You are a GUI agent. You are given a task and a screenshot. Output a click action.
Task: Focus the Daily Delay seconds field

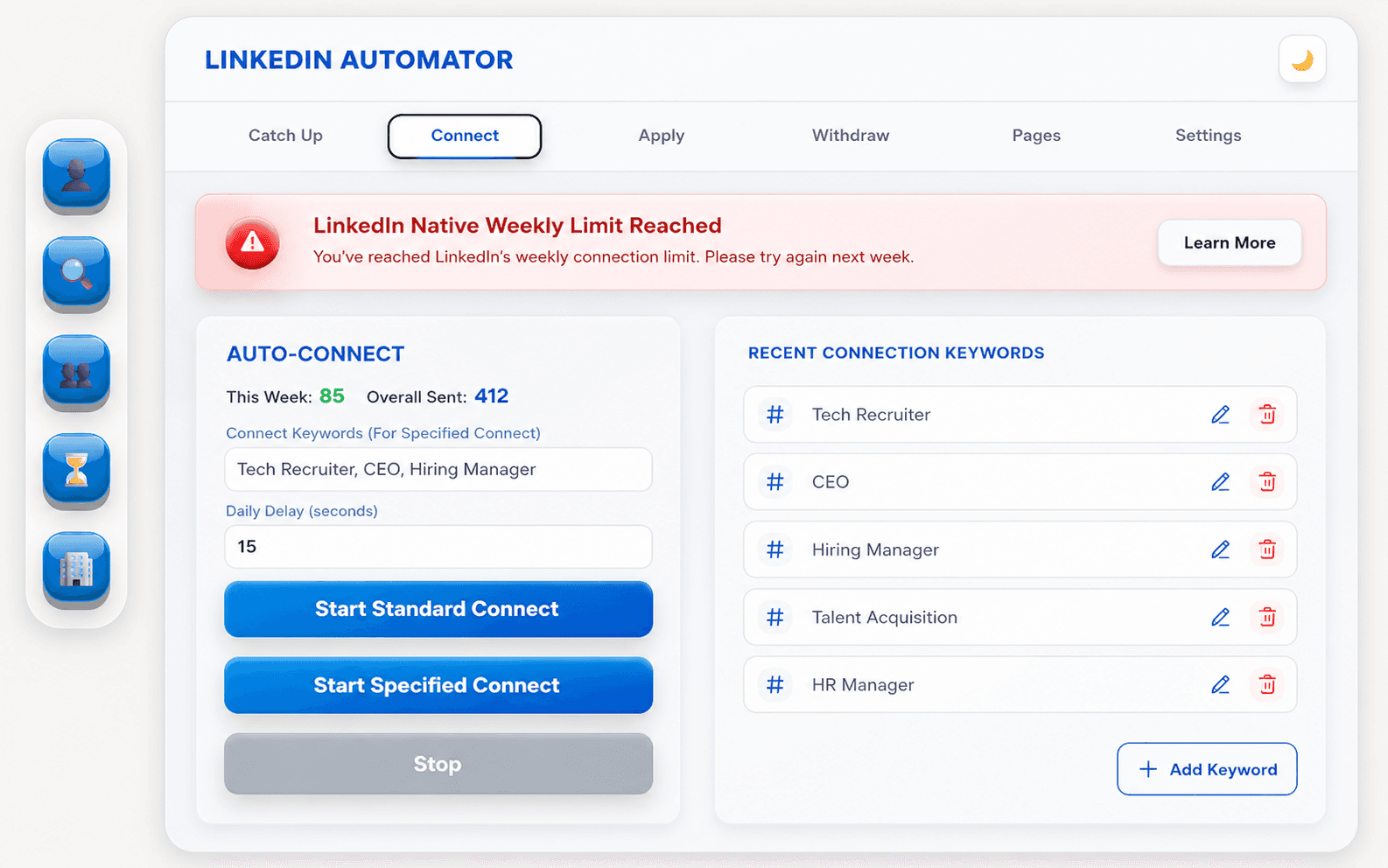438,547
